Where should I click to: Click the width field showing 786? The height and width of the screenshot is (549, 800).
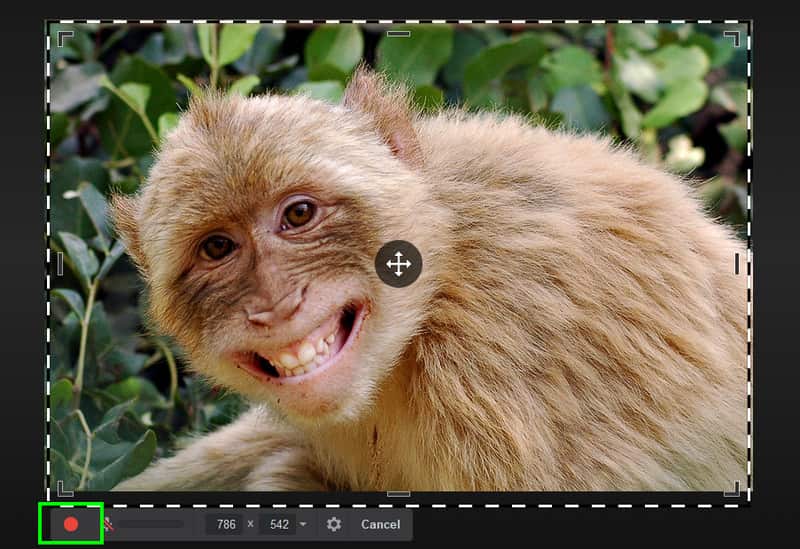click(225, 524)
